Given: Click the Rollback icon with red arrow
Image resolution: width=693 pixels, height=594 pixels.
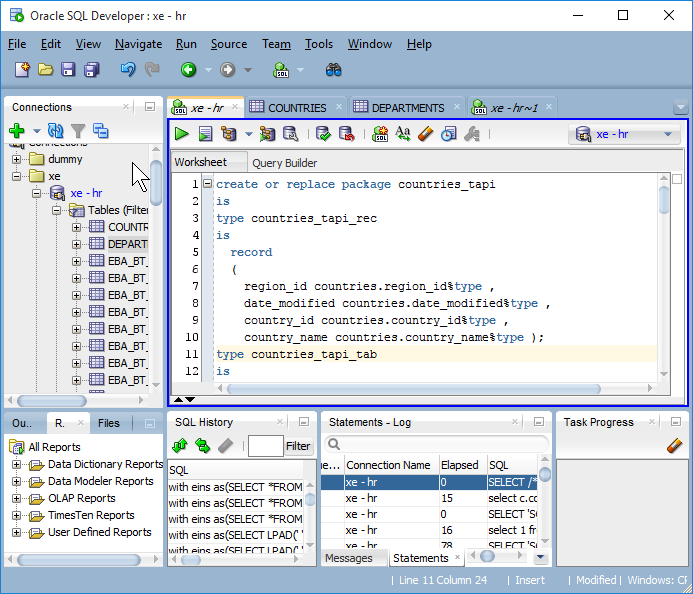Looking at the screenshot, I should pos(346,134).
